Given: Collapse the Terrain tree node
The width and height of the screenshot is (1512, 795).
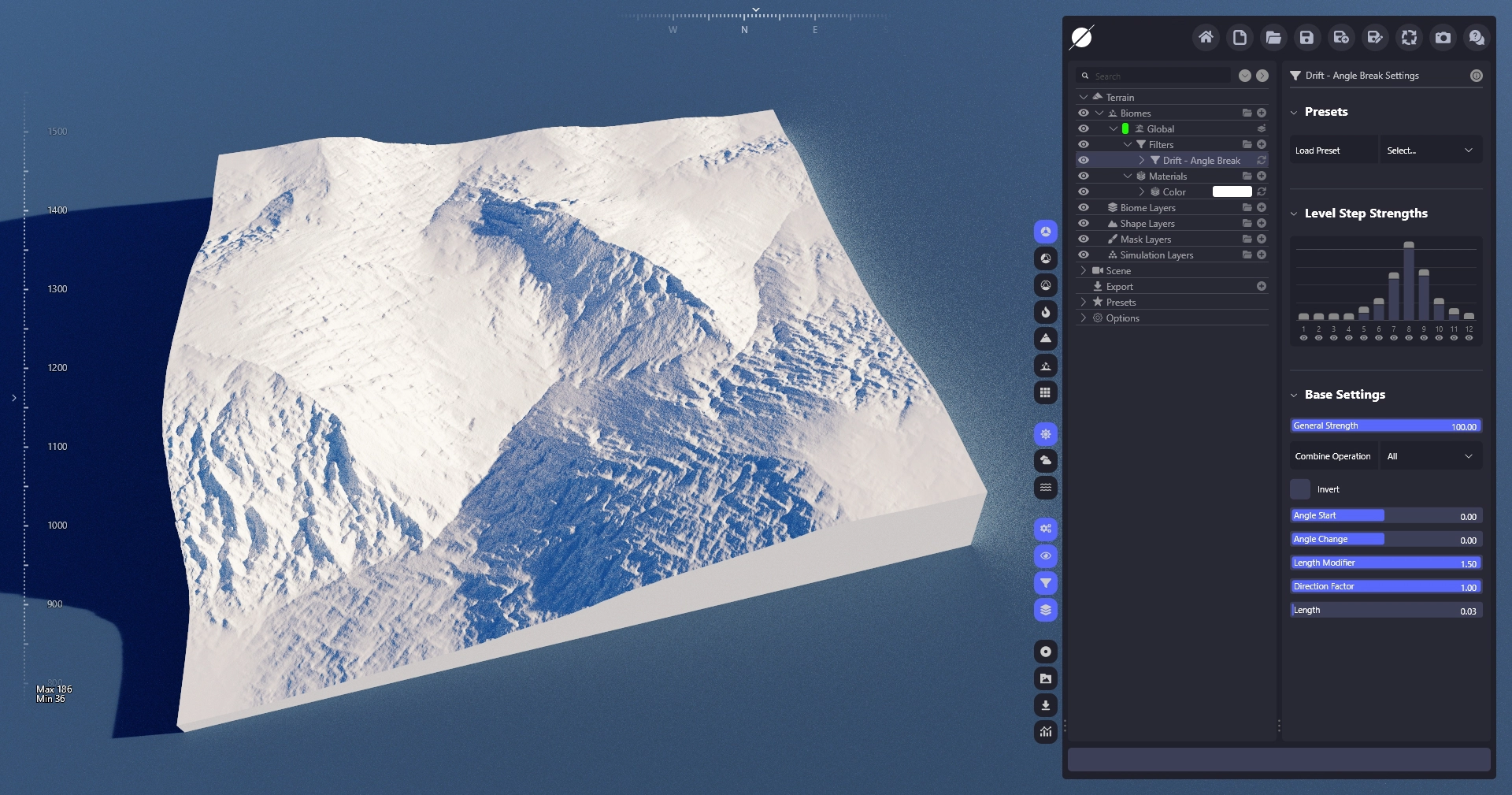Looking at the screenshot, I should click(x=1084, y=97).
